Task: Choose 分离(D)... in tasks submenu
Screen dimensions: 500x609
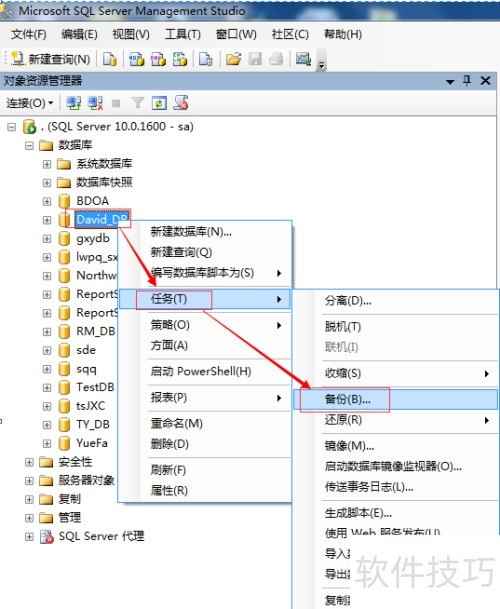Action: click(x=348, y=301)
